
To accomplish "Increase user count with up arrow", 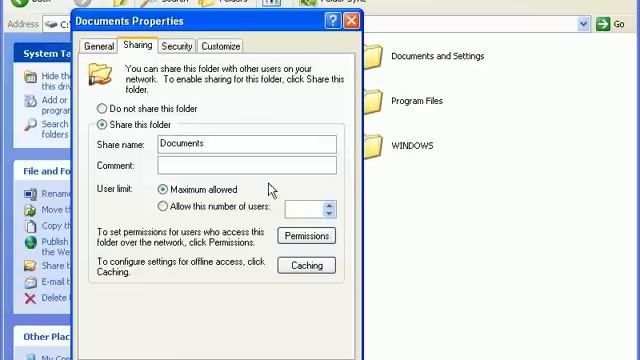I will tap(329, 205).
